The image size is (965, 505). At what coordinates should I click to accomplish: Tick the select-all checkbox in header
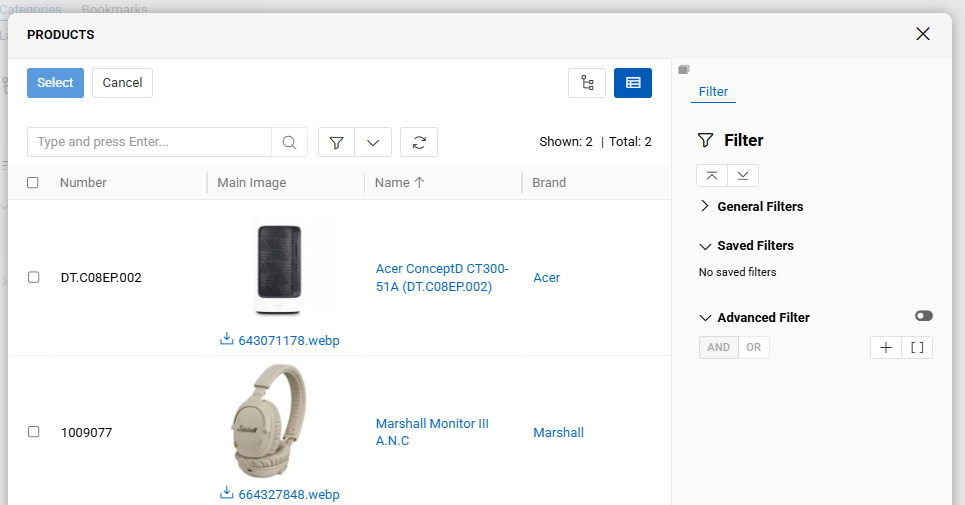(x=33, y=183)
